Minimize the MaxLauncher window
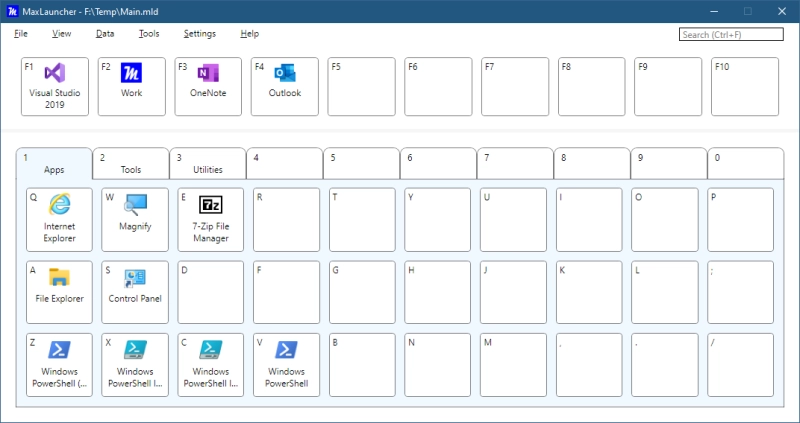The width and height of the screenshot is (800, 423). (x=714, y=11)
